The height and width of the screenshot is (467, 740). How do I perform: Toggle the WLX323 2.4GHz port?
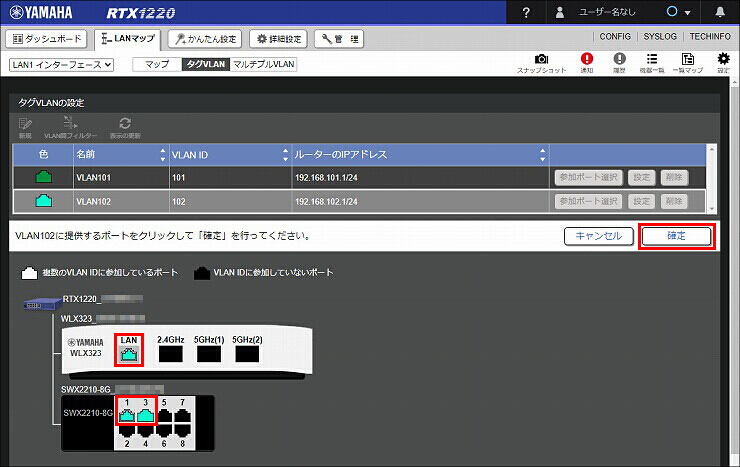[170, 354]
